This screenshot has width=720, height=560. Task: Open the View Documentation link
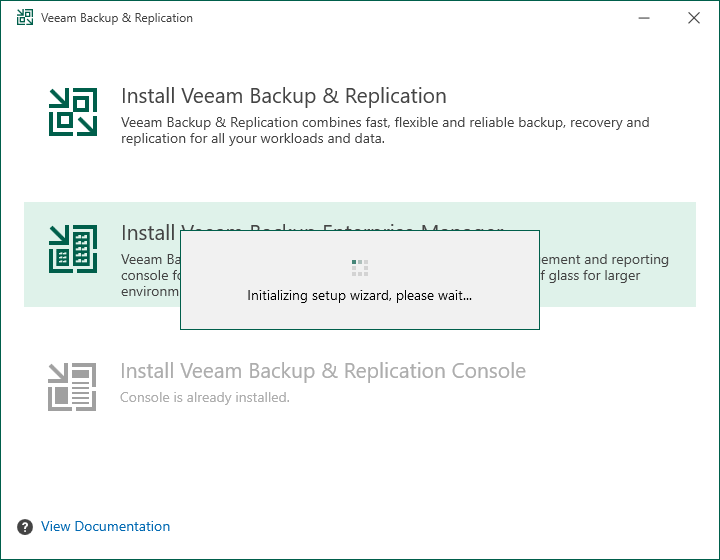click(106, 526)
